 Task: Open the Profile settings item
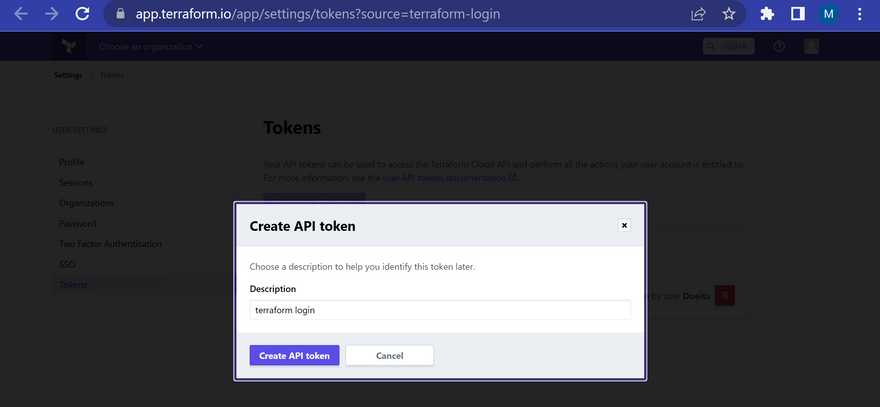(71, 162)
